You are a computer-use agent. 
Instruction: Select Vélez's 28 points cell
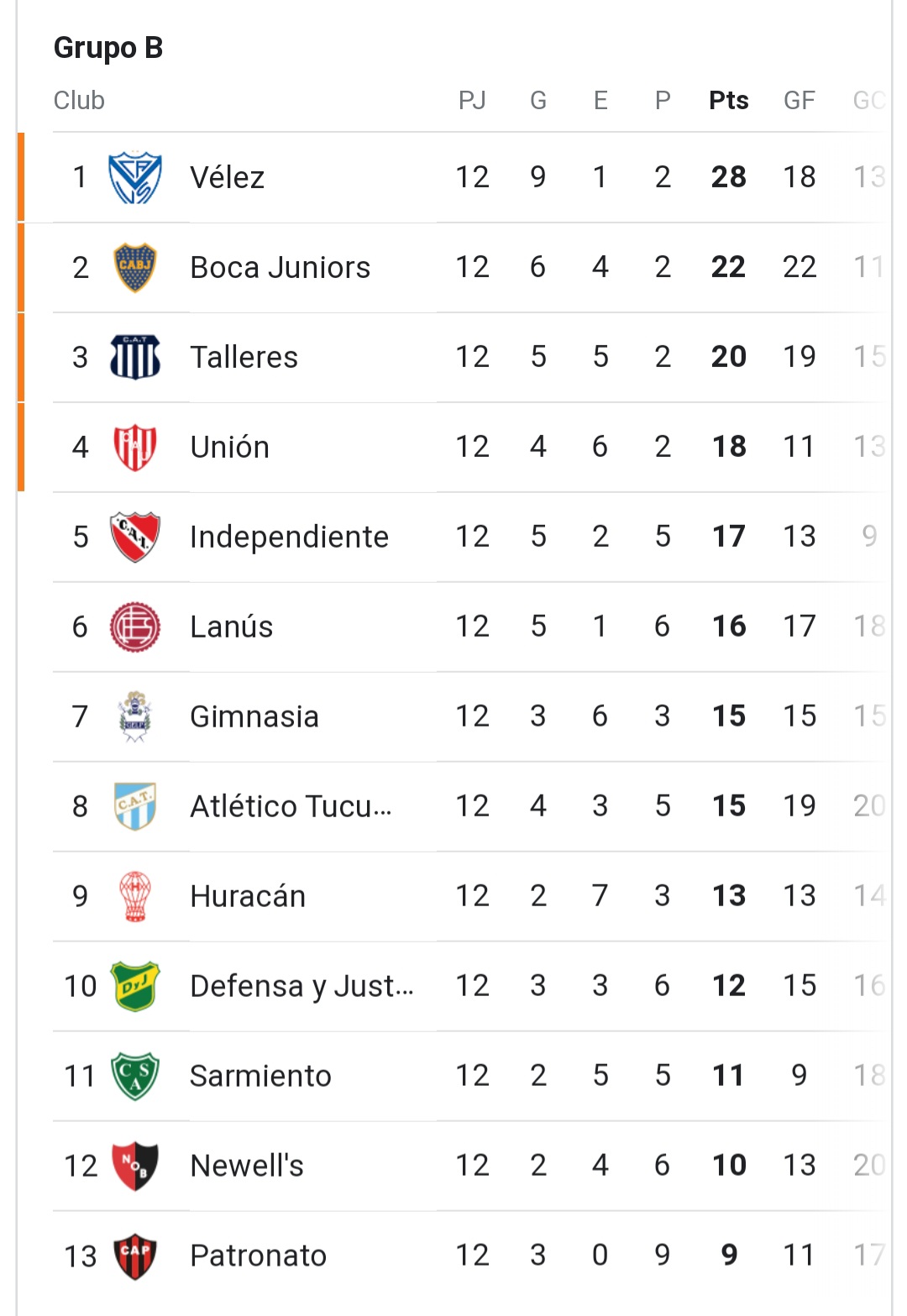[728, 177]
